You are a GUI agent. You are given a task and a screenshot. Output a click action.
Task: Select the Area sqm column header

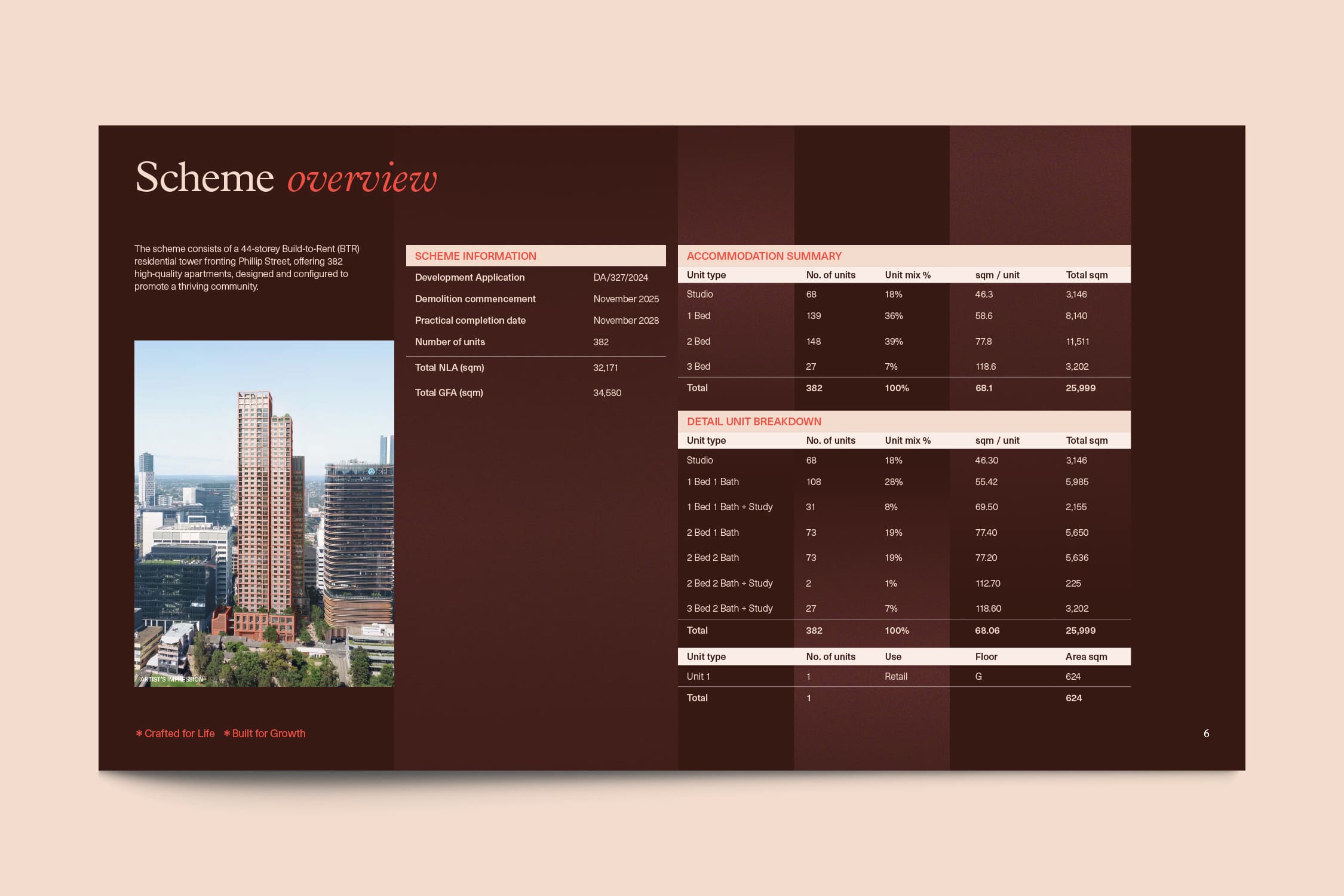(x=1086, y=657)
